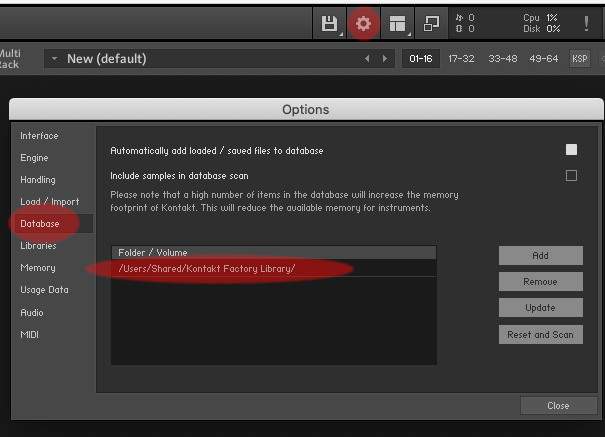Switch to channel page 17-32
The image size is (605, 437).
(x=461, y=59)
